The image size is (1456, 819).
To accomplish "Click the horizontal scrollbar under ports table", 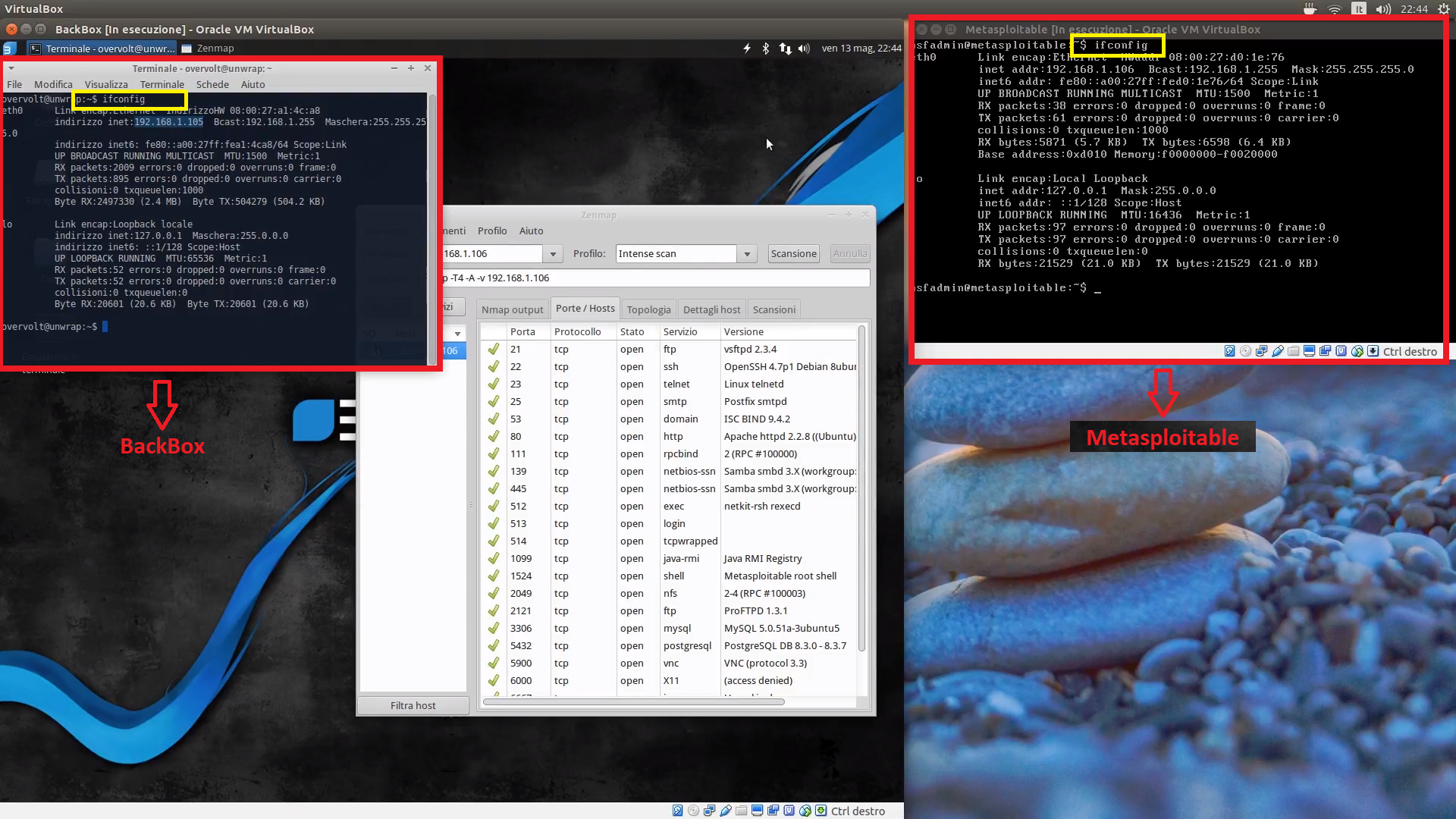I will (x=634, y=701).
